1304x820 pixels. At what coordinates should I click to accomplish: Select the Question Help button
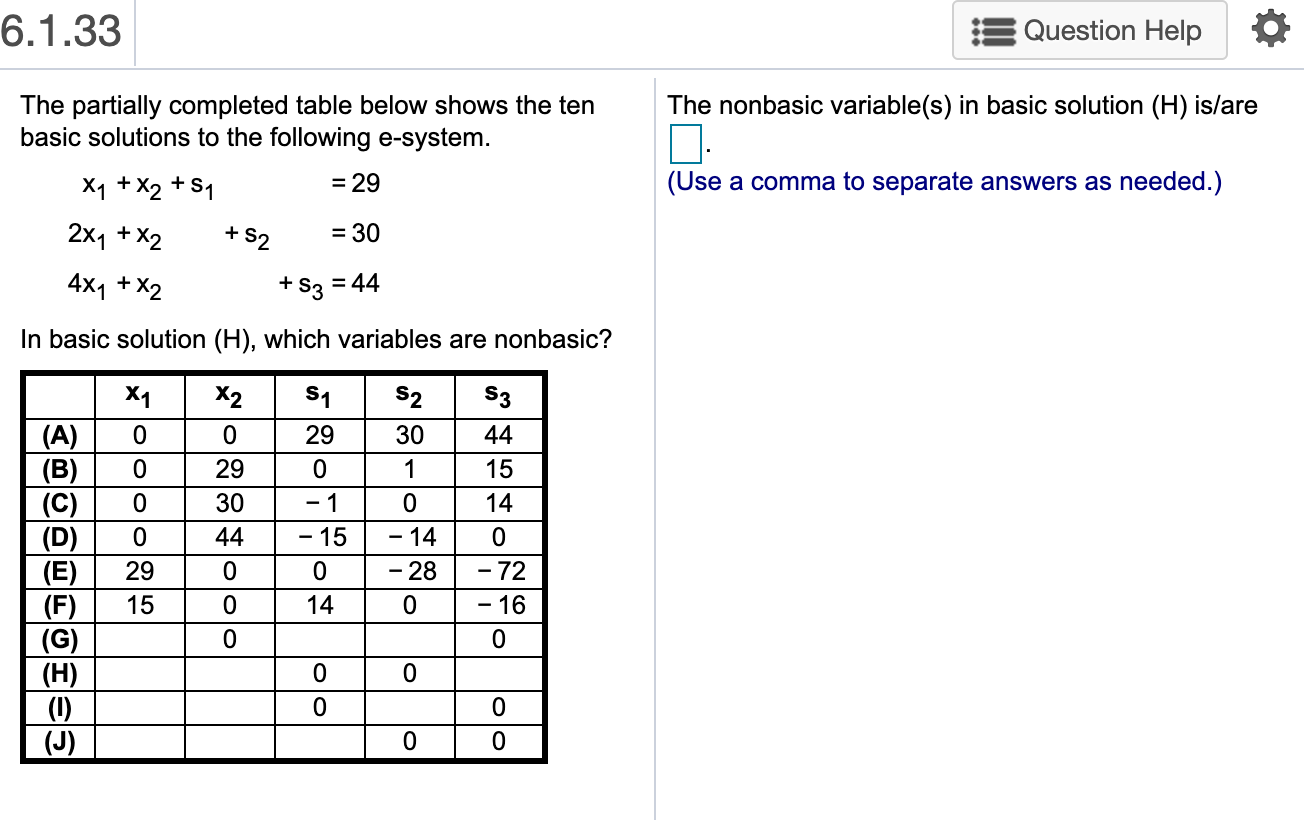click(1089, 30)
